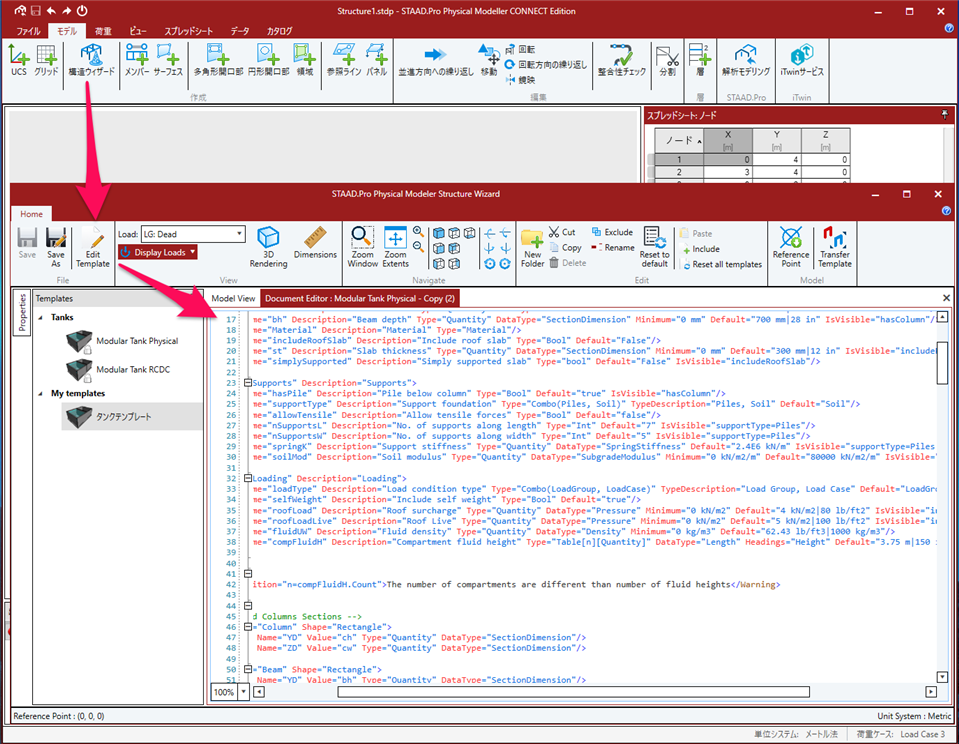Open the vertical Properties side tab
This screenshot has height=744, width=959.
(x=23, y=312)
